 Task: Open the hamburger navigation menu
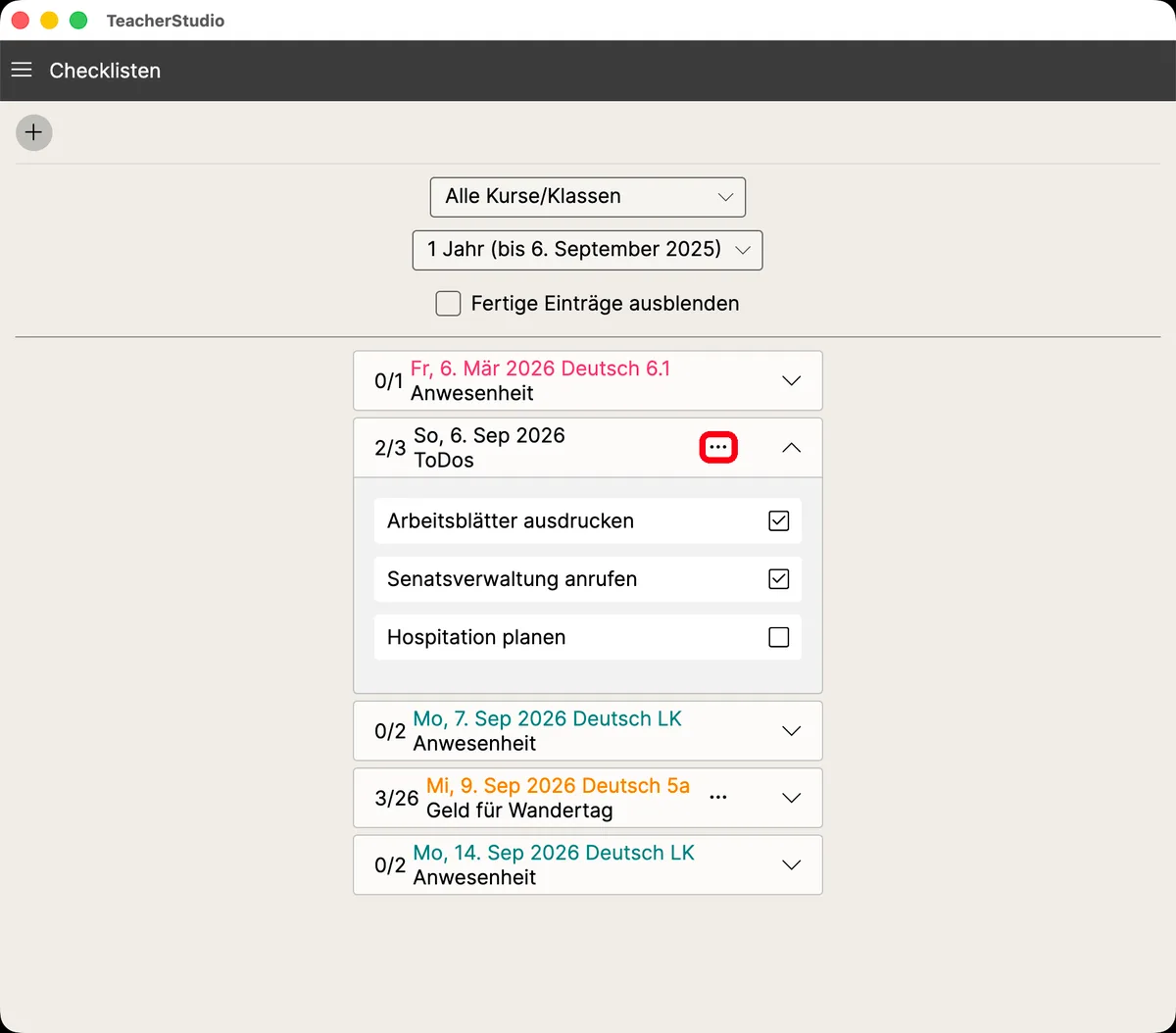[22, 71]
